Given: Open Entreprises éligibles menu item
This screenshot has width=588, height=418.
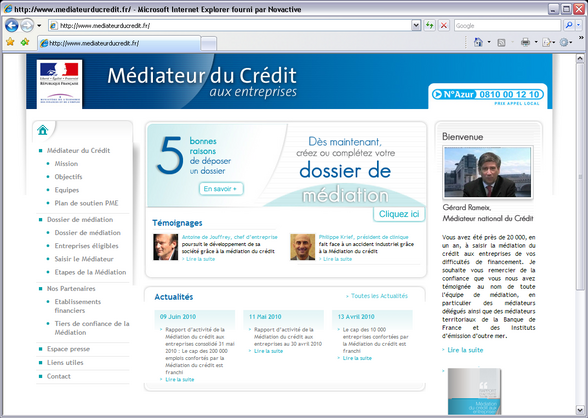Looking at the screenshot, I should click(86, 246).
